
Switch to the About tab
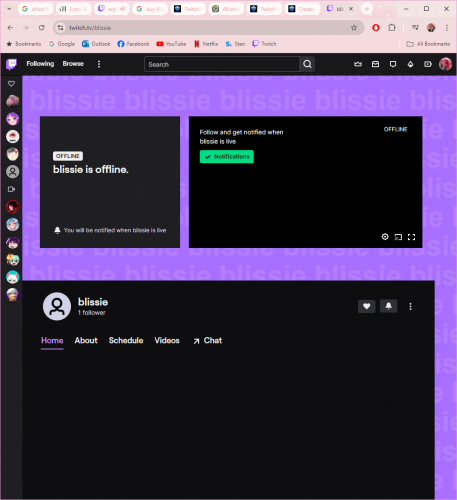click(86, 340)
